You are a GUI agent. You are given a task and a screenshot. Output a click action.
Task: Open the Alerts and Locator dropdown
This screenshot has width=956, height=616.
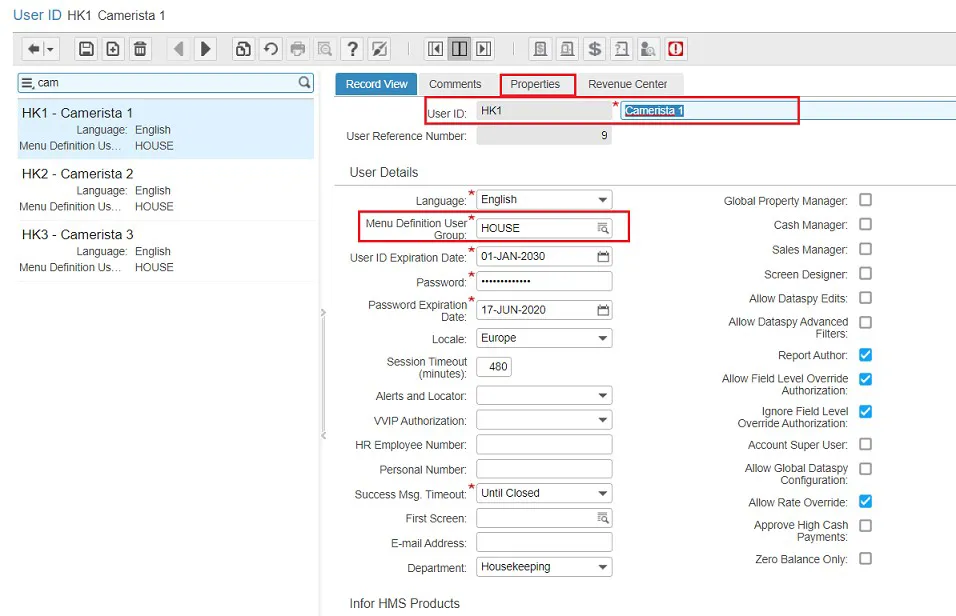tap(544, 395)
